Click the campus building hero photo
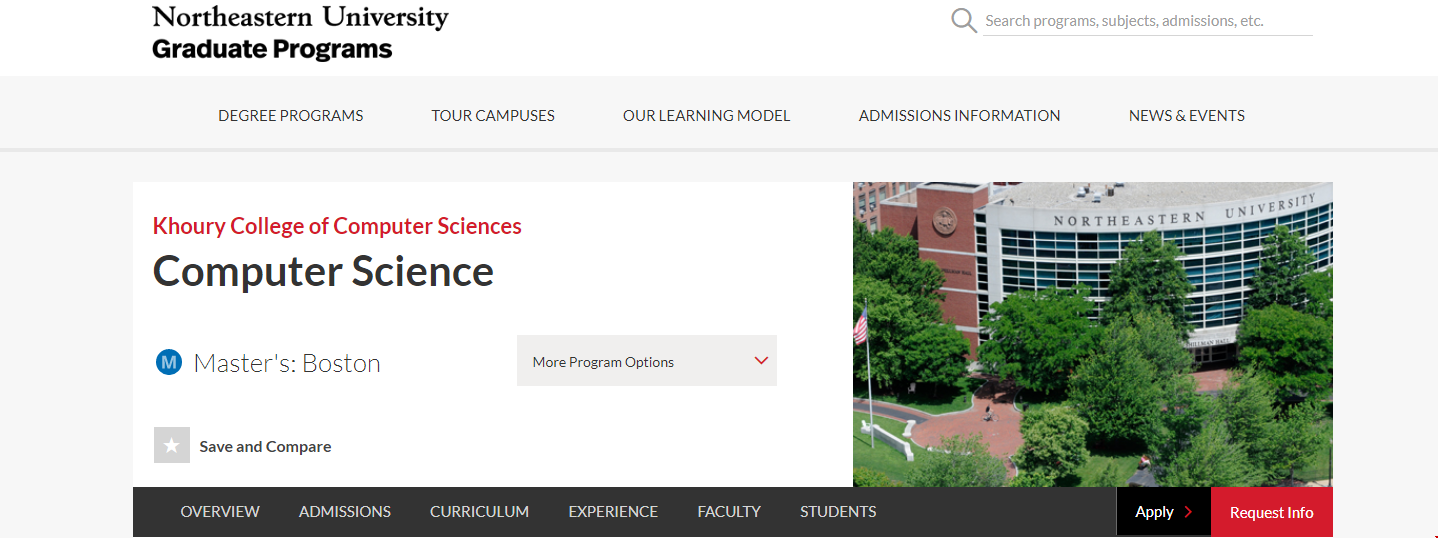1438x538 pixels. tap(1093, 334)
